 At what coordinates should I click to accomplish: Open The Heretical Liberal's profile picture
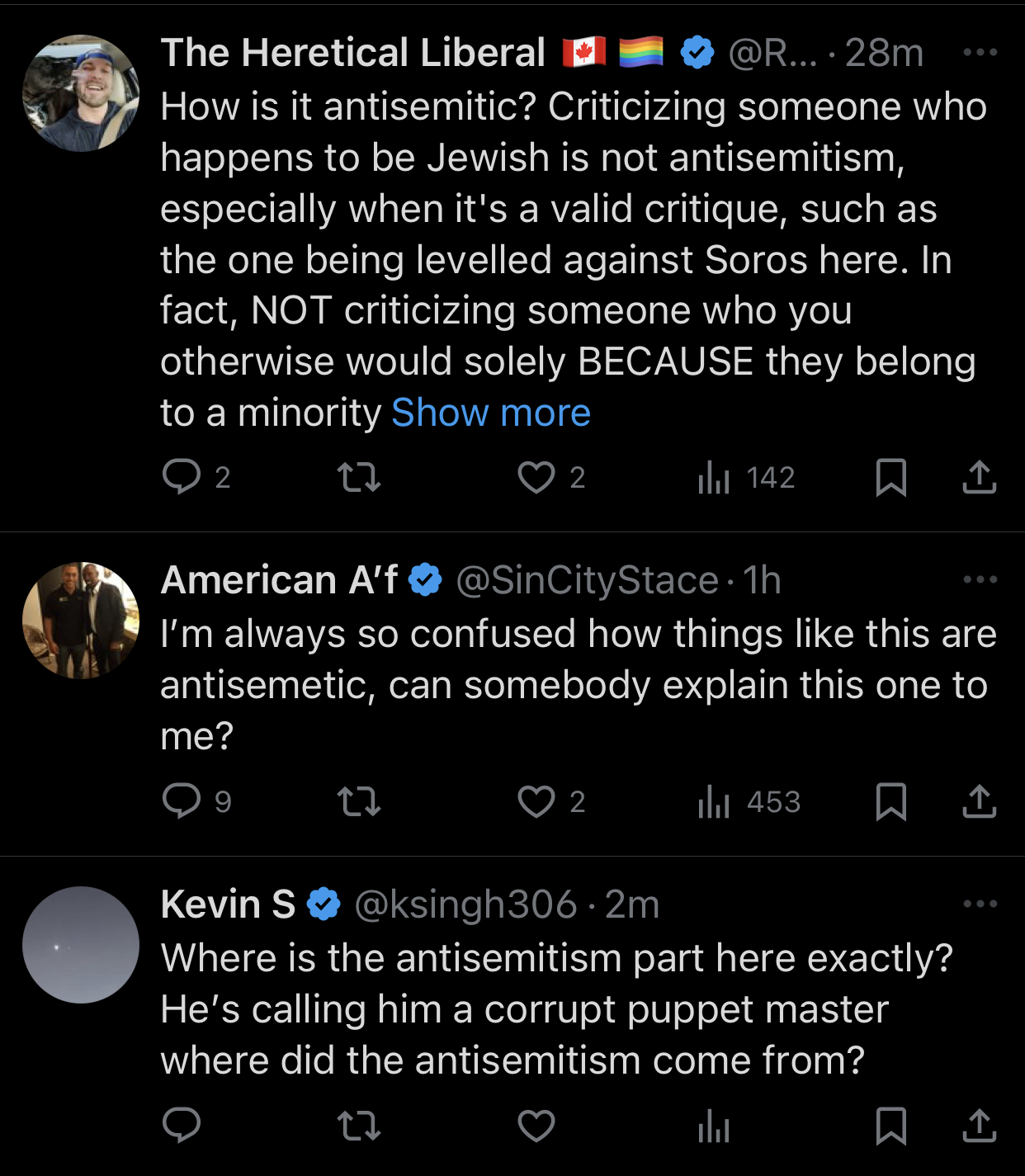81,93
